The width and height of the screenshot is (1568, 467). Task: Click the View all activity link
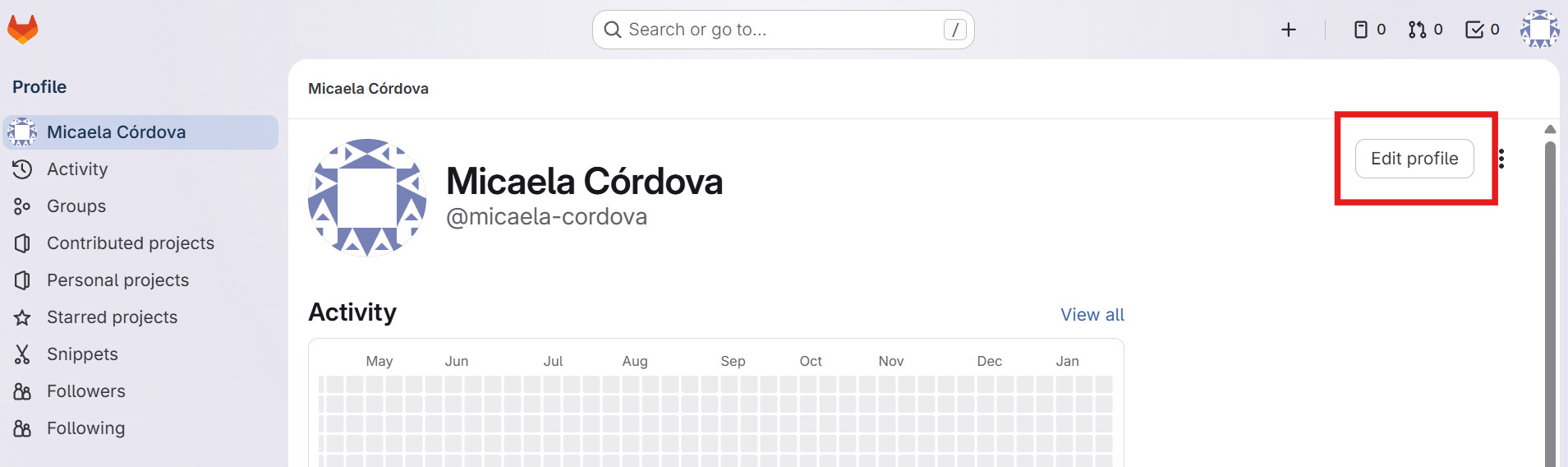click(1092, 315)
